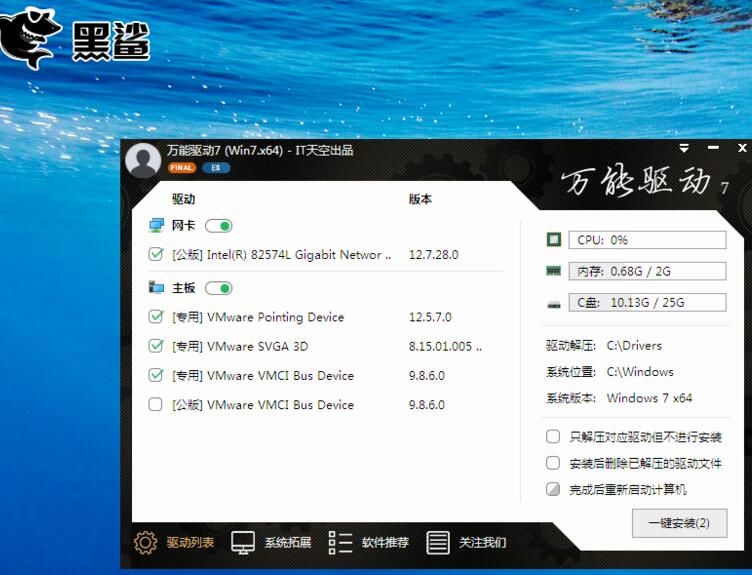Check the unchecked [公版] VMware VMCI Bus Device

155,405
